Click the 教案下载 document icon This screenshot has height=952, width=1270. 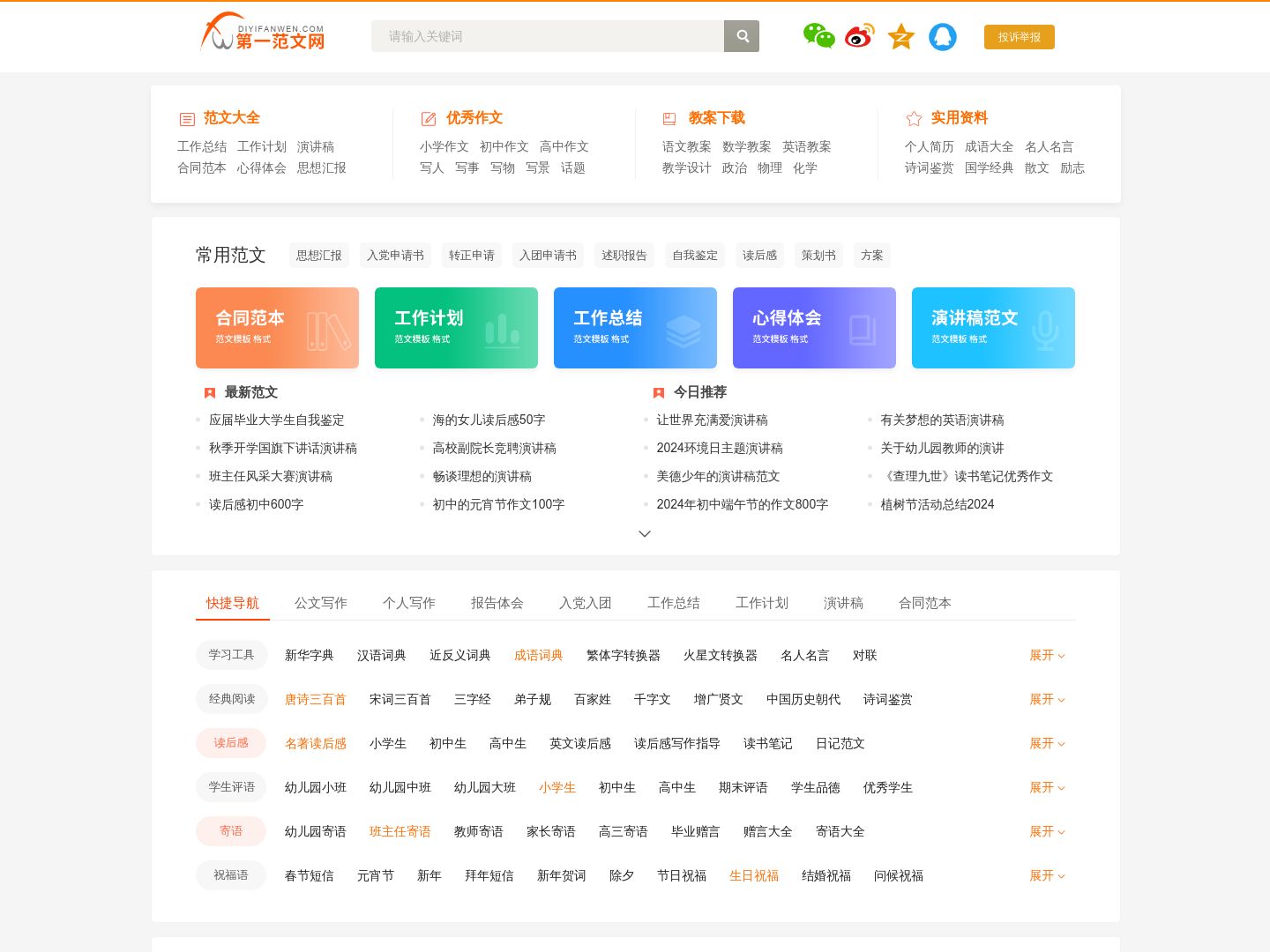pos(669,119)
